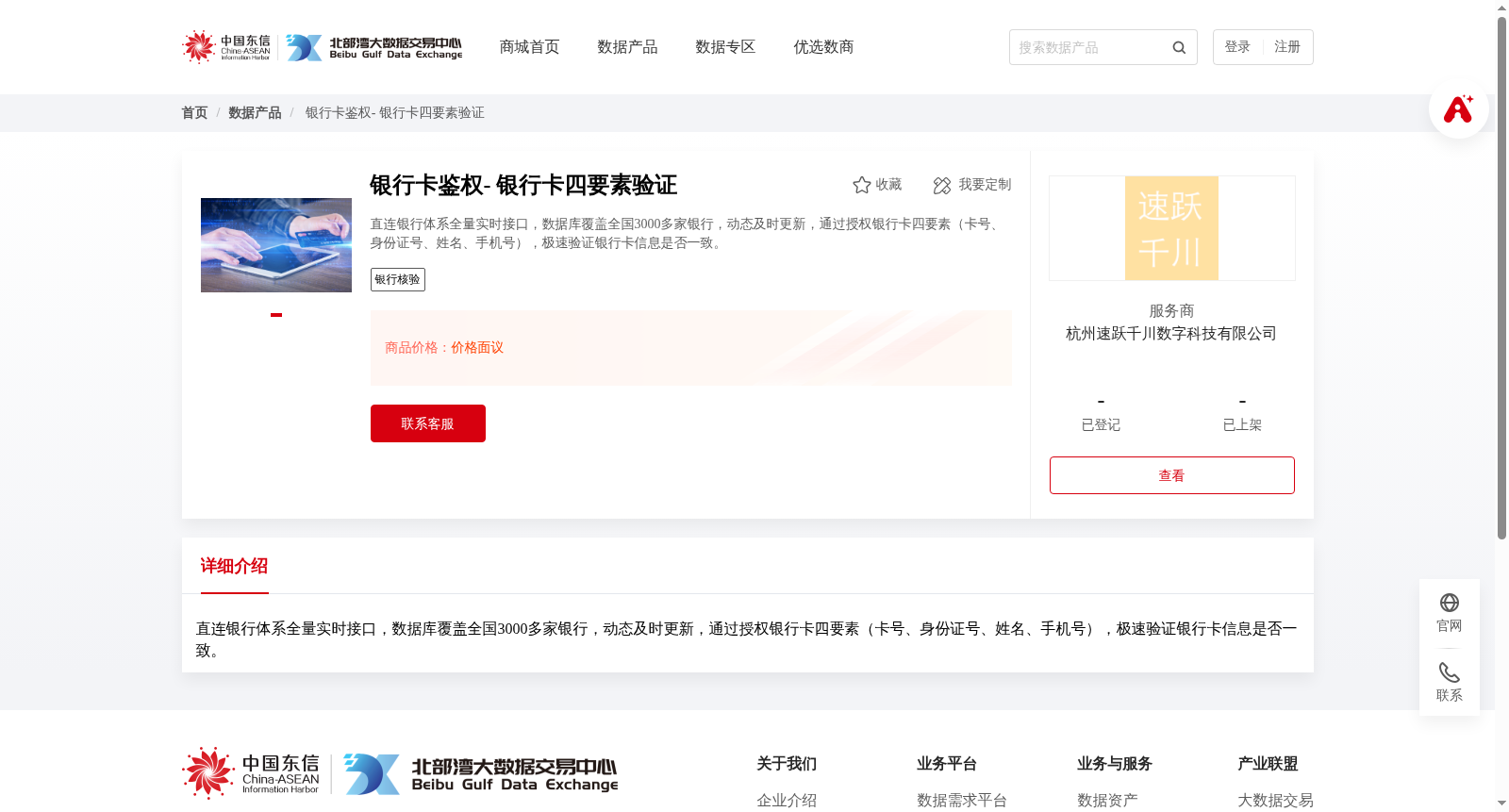Click the red carousel indicator under product image

(276, 315)
